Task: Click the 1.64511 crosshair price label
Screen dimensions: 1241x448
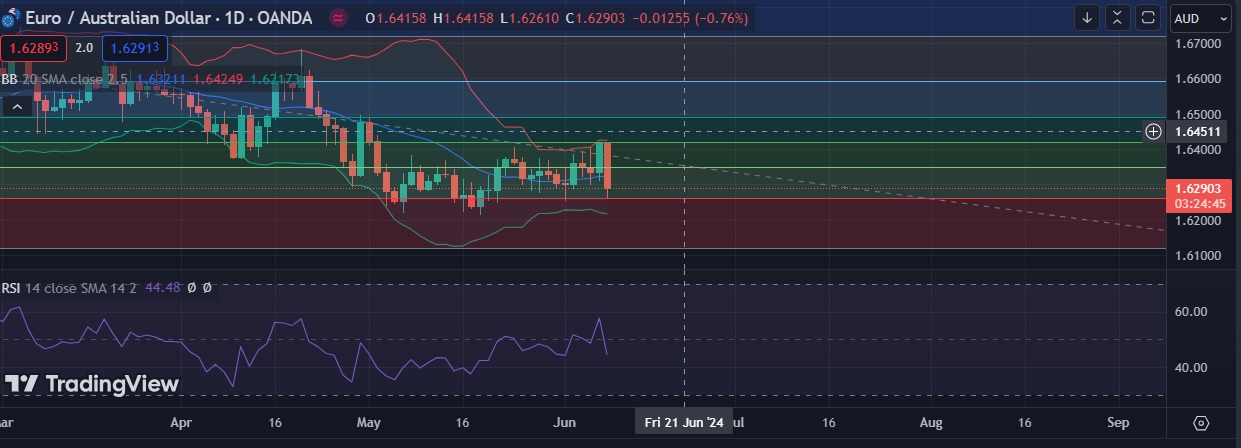Action: pyautogui.click(x=1197, y=131)
